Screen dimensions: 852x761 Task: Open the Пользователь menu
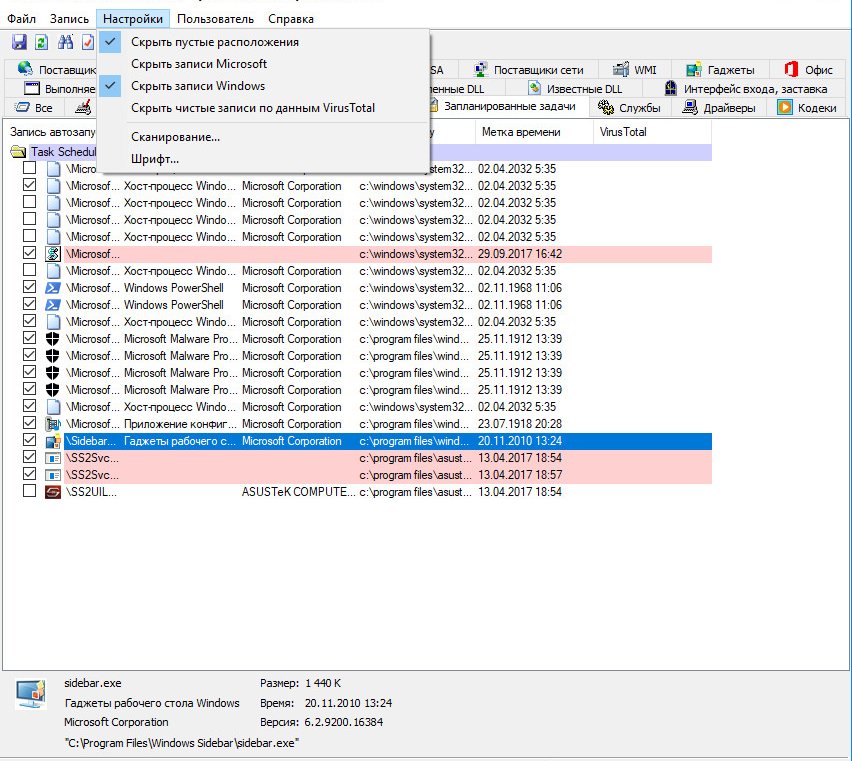point(216,19)
